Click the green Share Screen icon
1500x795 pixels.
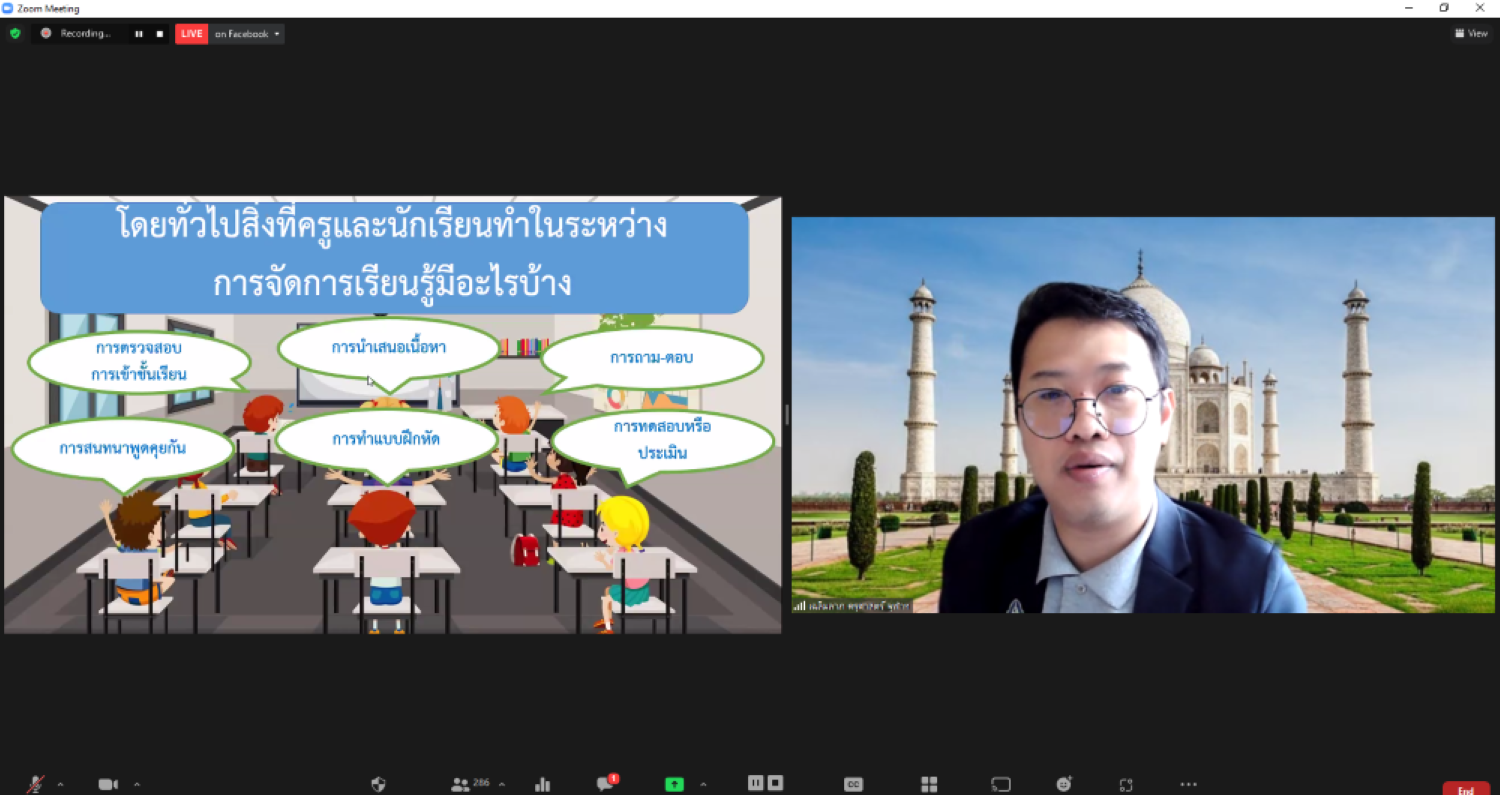click(674, 784)
